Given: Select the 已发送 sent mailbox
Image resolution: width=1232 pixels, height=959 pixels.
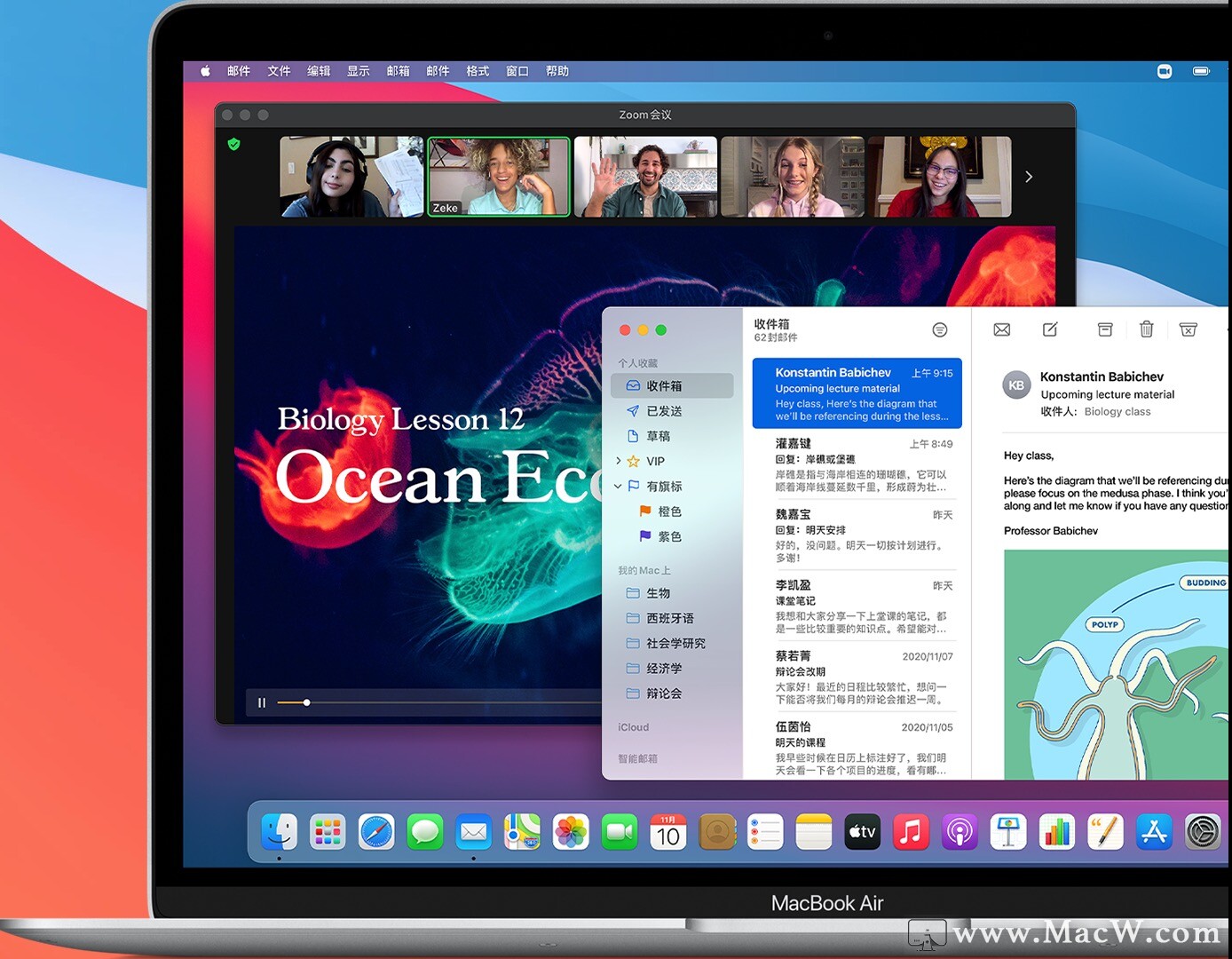Looking at the screenshot, I should click(x=672, y=411).
